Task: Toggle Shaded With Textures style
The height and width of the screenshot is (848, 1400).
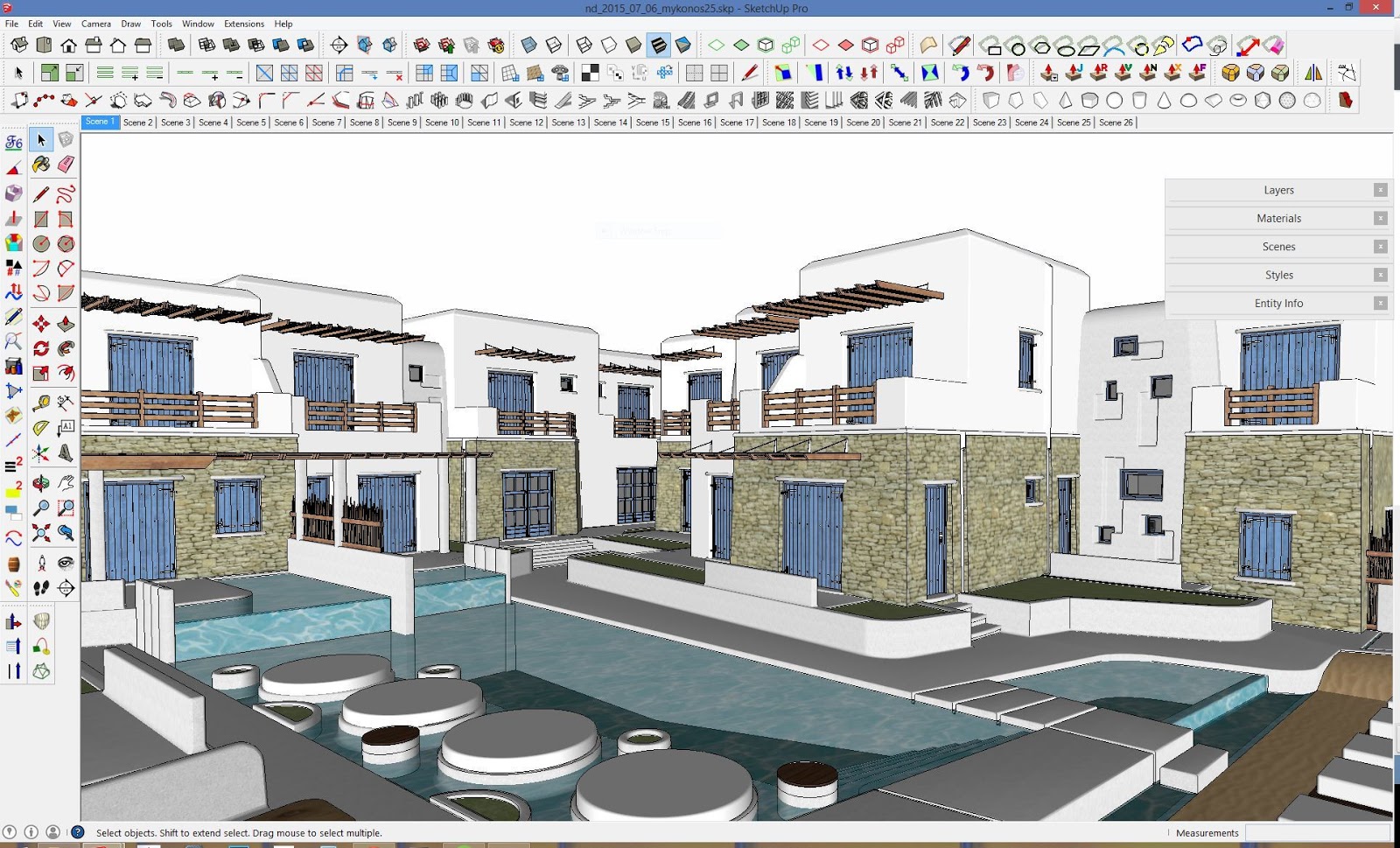Action: (659, 44)
